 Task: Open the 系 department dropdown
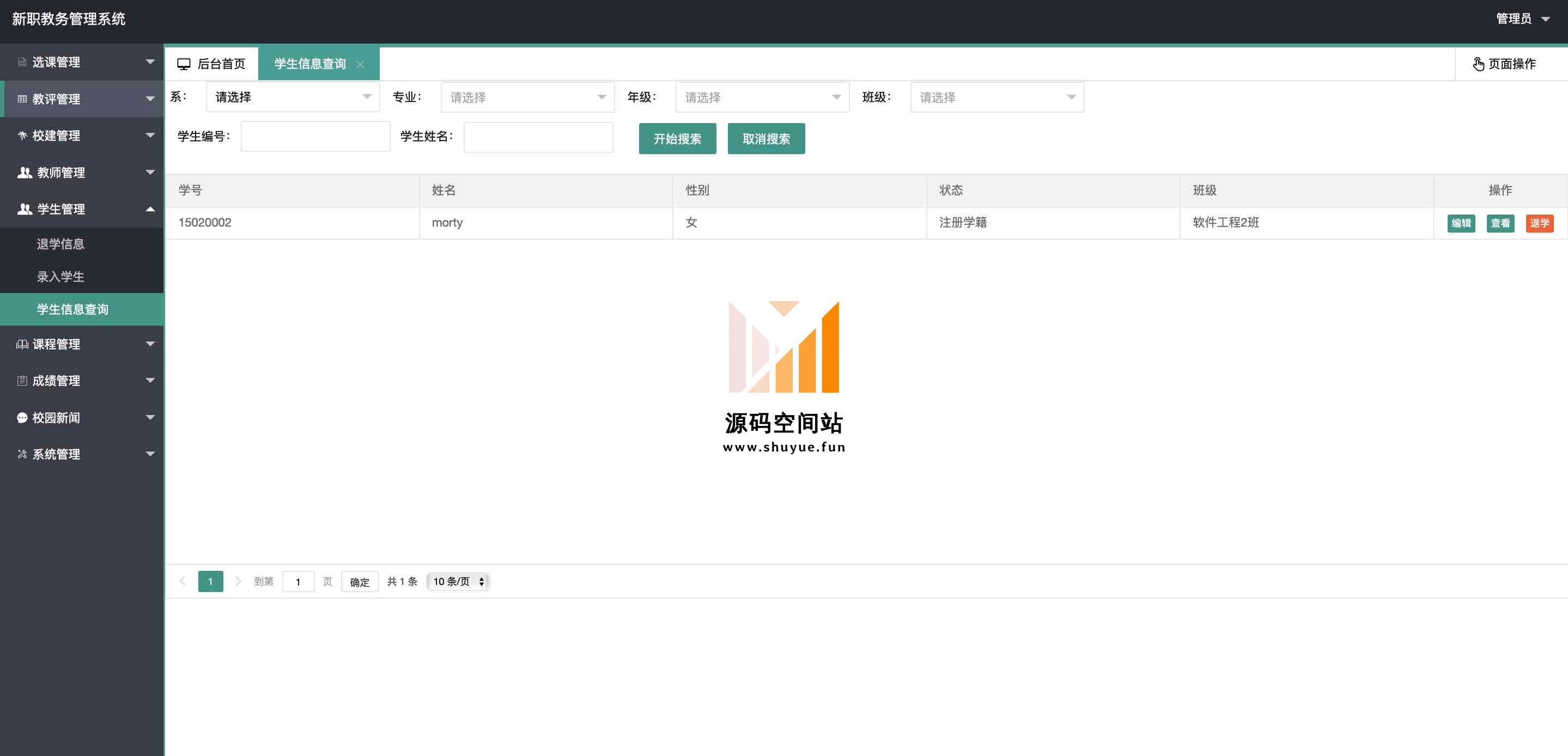[293, 97]
